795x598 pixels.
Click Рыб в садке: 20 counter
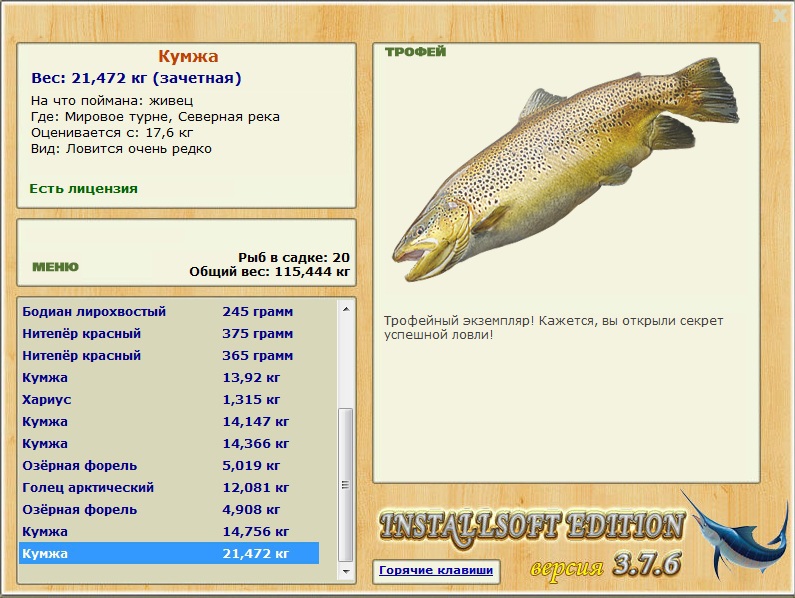click(294, 258)
